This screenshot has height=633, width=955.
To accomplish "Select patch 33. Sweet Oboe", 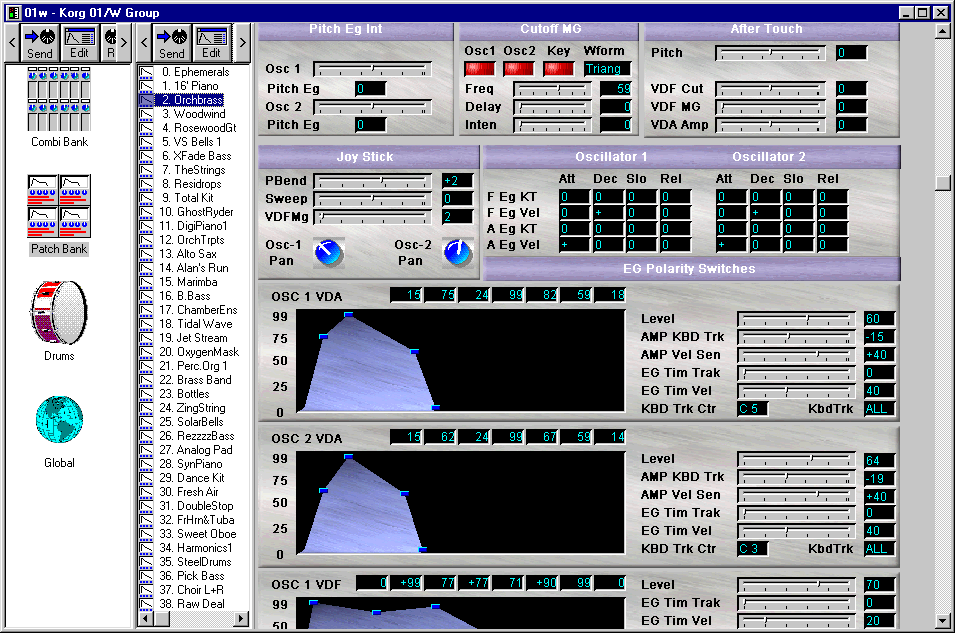I will pyautogui.click(x=197, y=534).
